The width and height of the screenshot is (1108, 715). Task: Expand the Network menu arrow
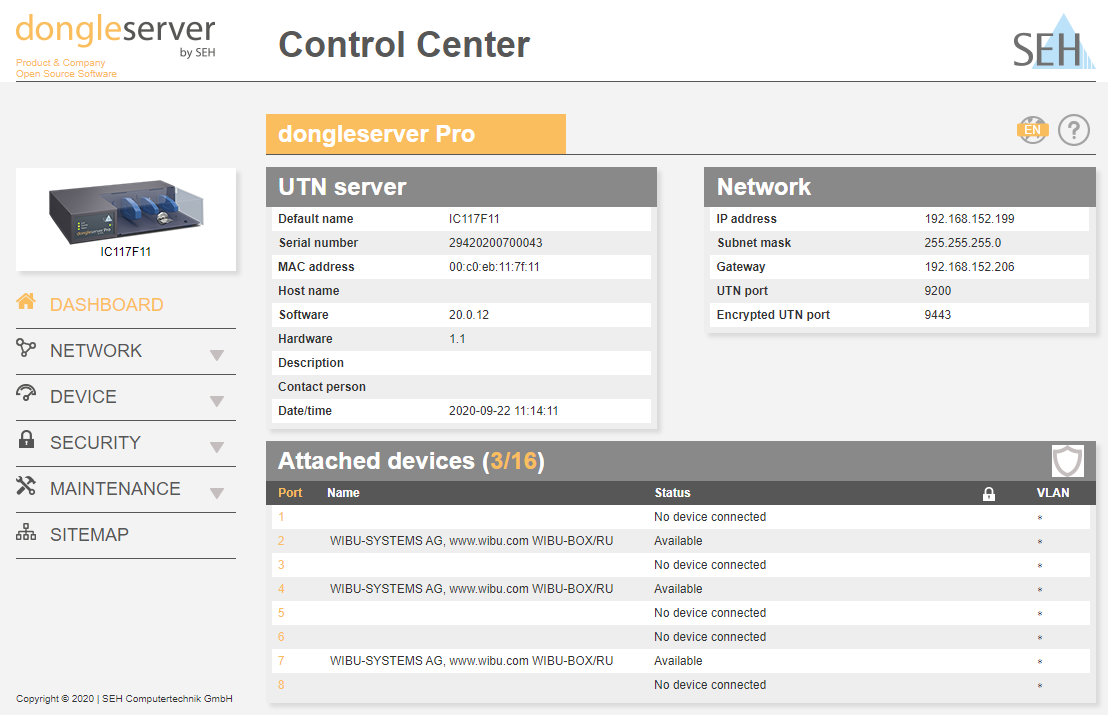217,355
